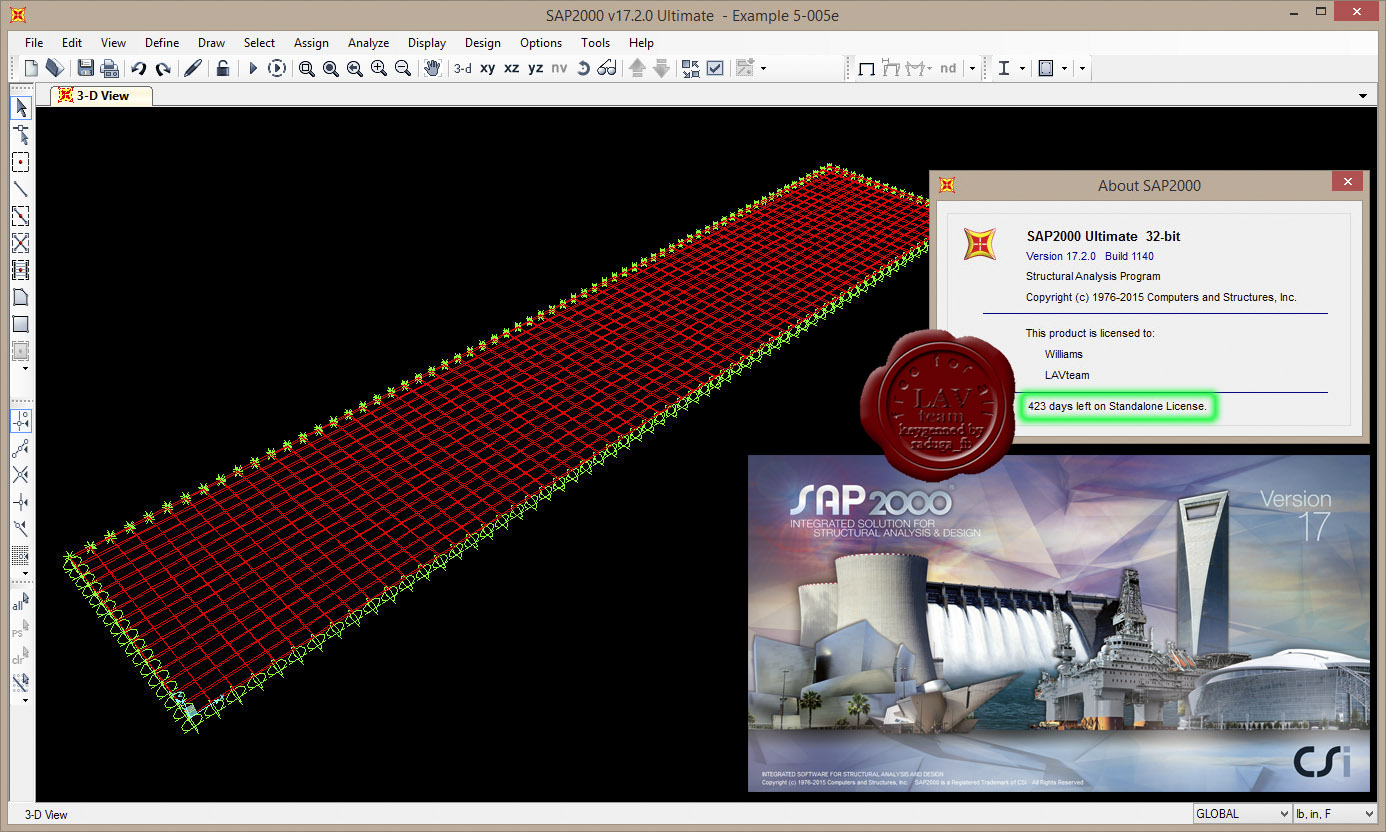Switch to xz plane view
1386x832 pixels.
pos(512,68)
